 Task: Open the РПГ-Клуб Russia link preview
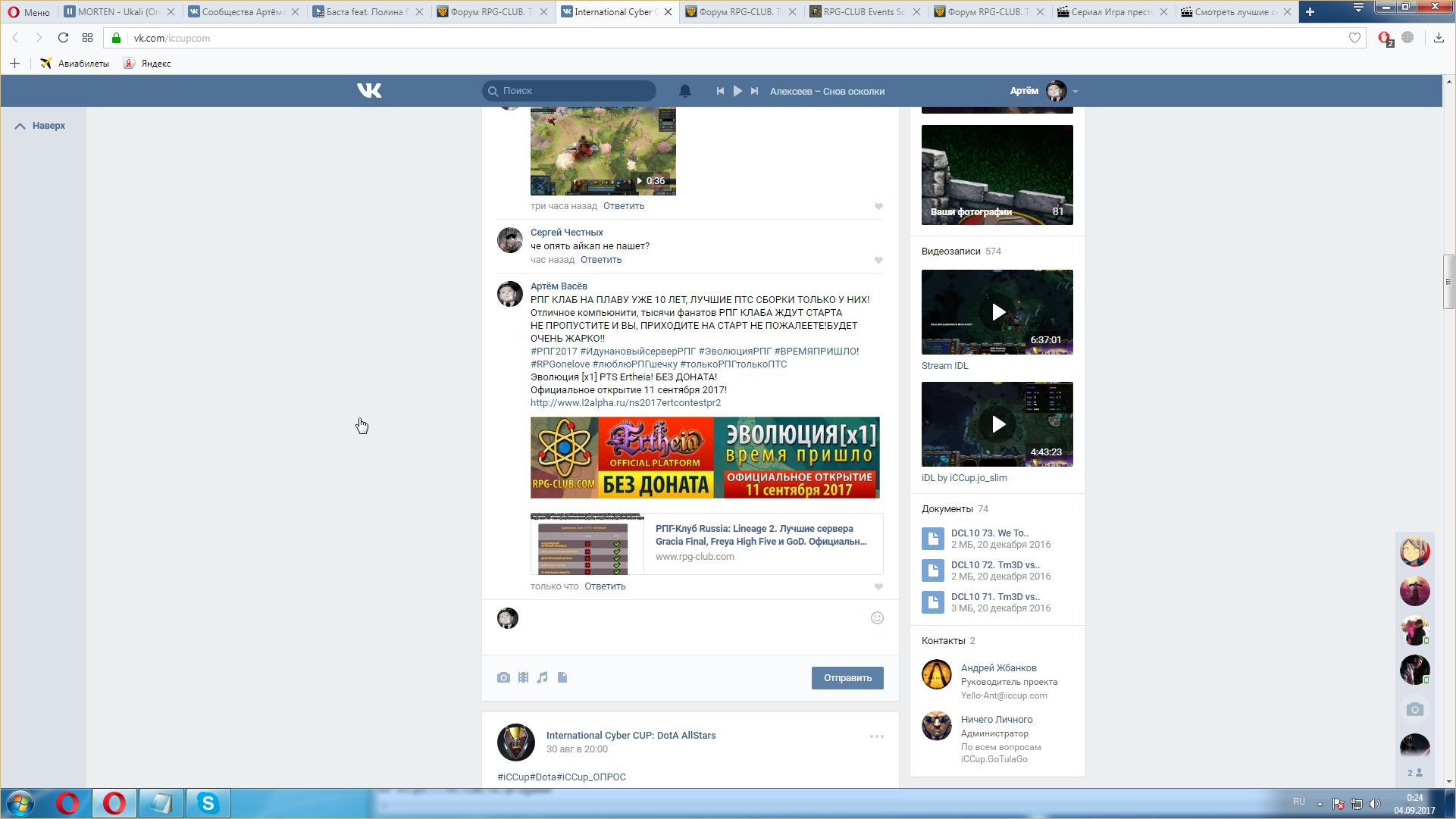pyautogui.click(x=706, y=544)
